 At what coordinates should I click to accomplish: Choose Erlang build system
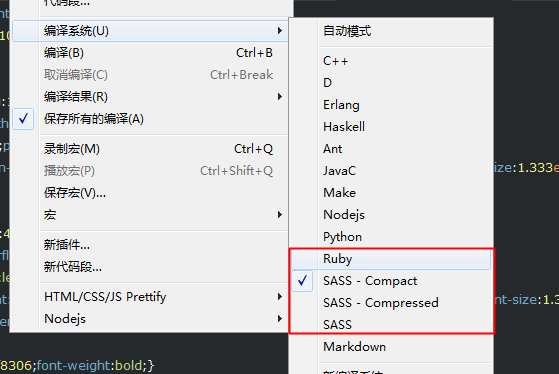tap(391, 105)
